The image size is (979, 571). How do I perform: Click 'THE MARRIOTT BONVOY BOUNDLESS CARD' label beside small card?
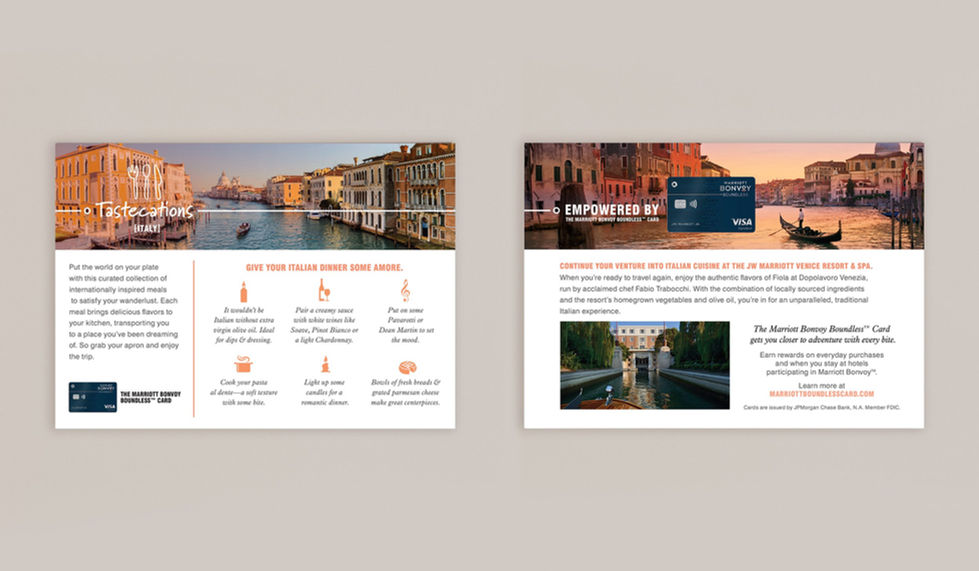tap(150, 398)
